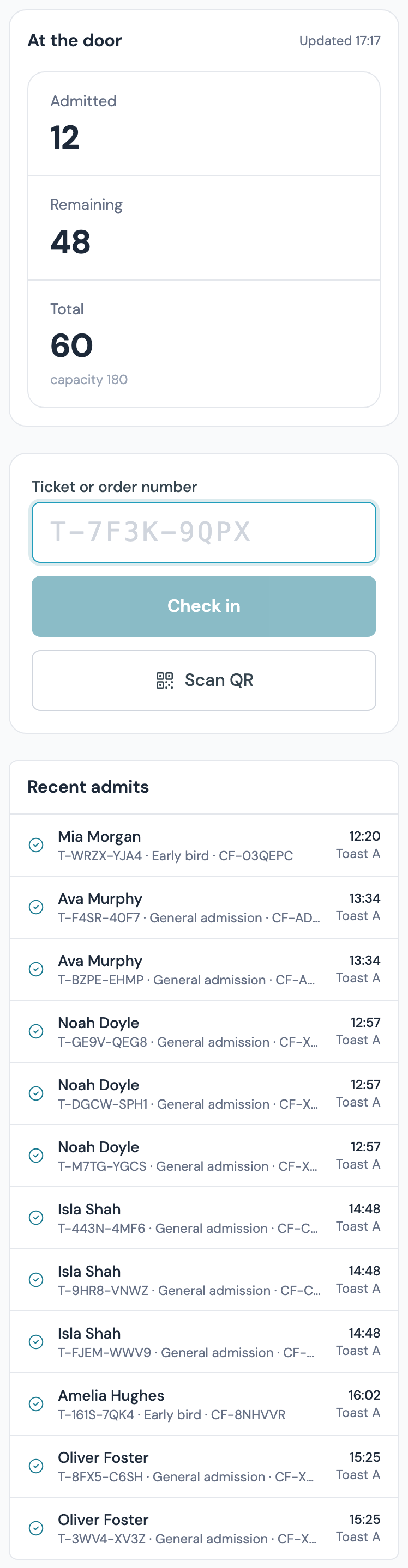Select Isla Shah ticket T-FJEM-WWV9 row
Image resolution: width=408 pixels, height=1568 pixels.
coord(204,1341)
